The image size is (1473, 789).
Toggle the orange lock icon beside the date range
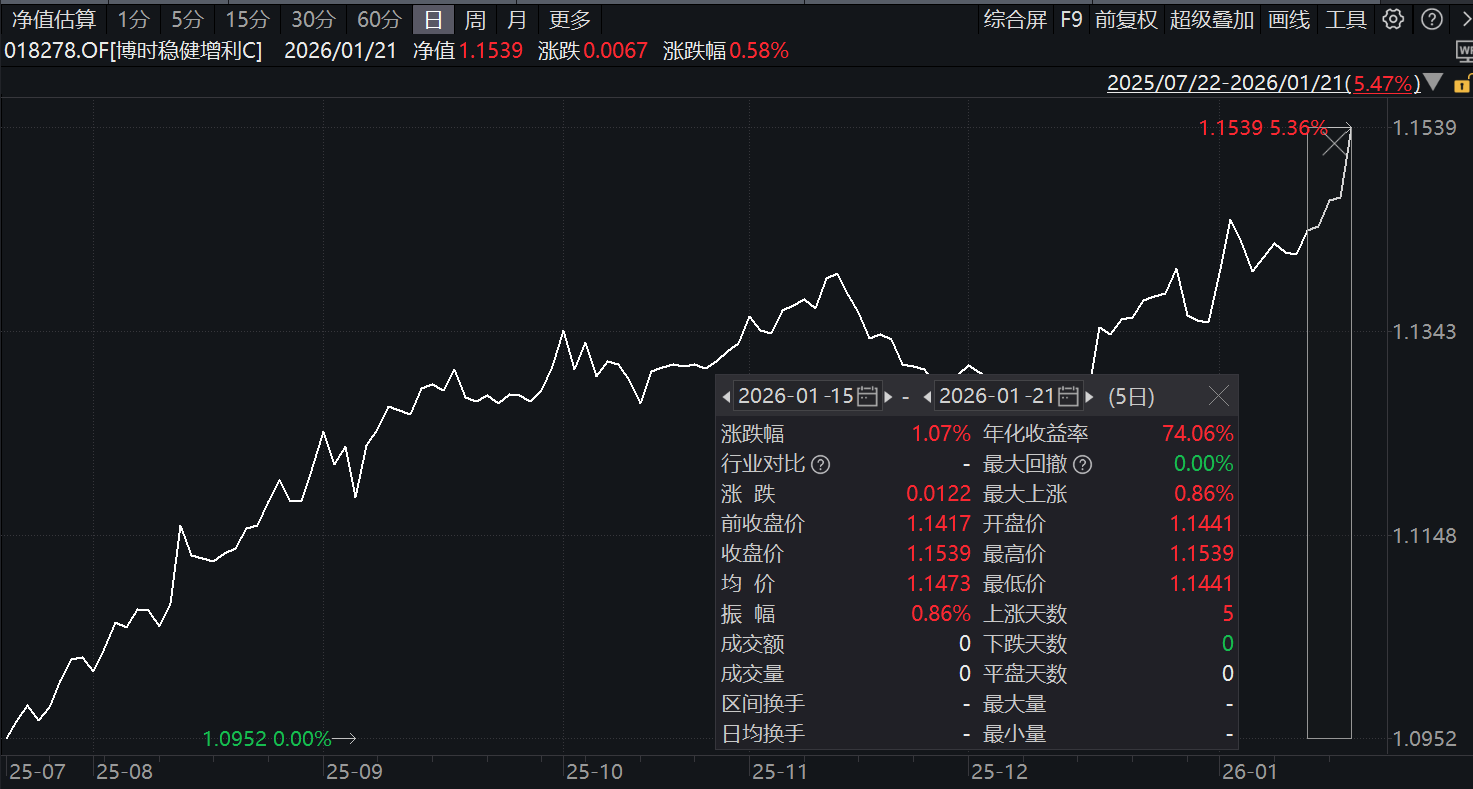(1461, 83)
